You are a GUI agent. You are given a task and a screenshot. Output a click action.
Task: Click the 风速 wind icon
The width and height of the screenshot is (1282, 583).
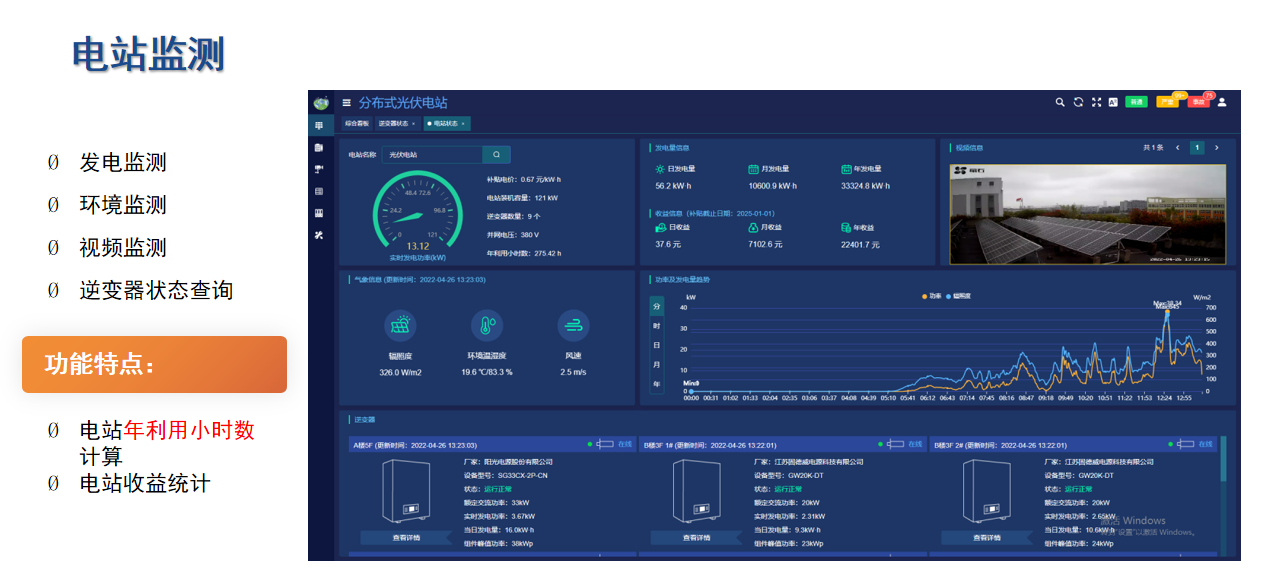573,325
